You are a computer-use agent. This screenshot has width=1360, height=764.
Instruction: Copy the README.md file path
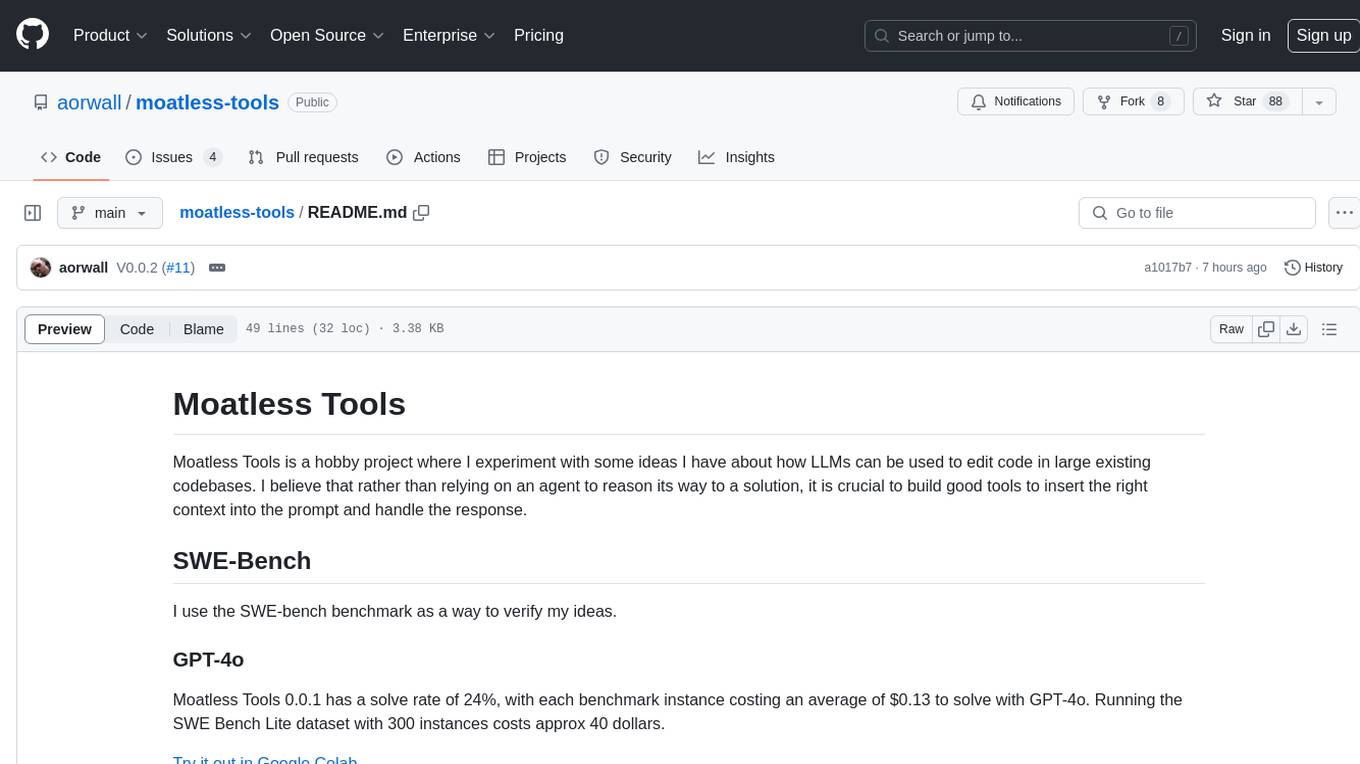click(421, 212)
